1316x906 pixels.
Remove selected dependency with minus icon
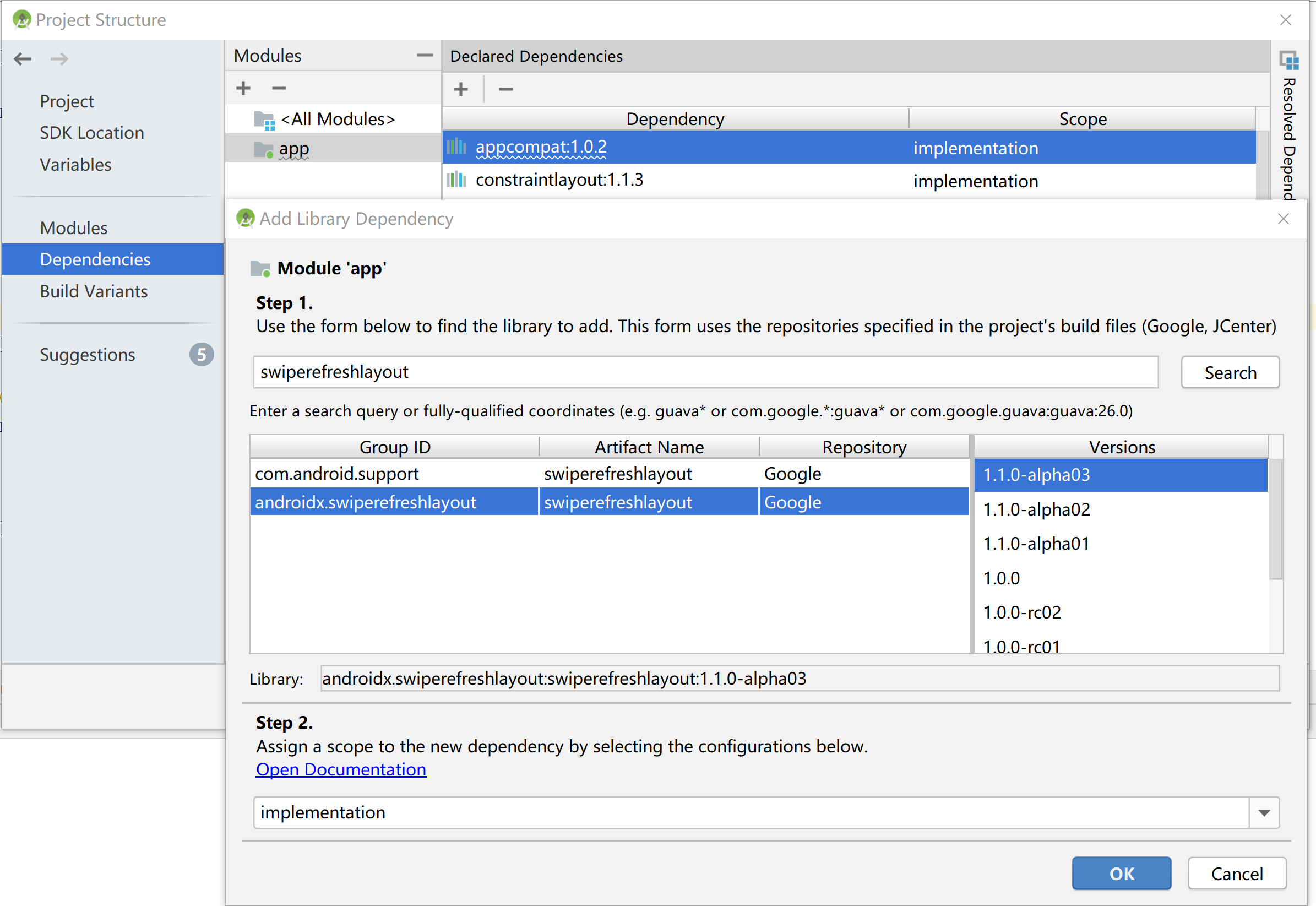click(x=505, y=89)
